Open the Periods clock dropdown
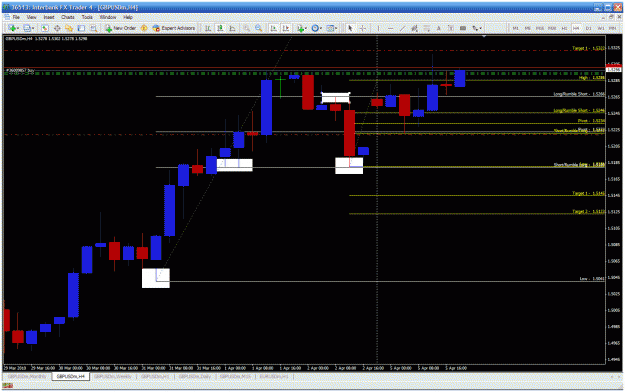This screenshot has width=625, height=392. [316, 28]
